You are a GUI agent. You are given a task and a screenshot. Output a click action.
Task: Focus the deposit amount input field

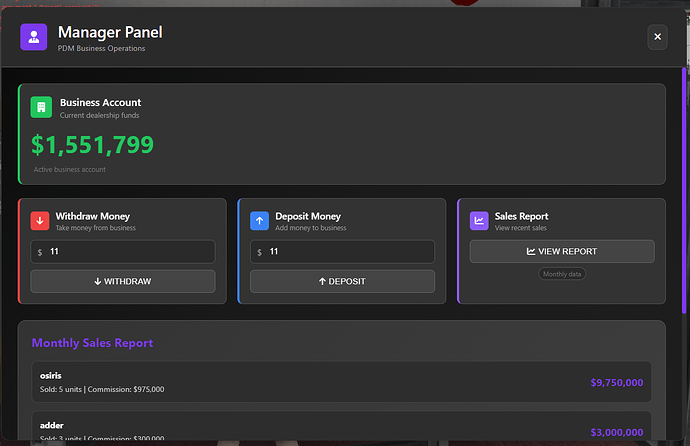click(349, 252)
